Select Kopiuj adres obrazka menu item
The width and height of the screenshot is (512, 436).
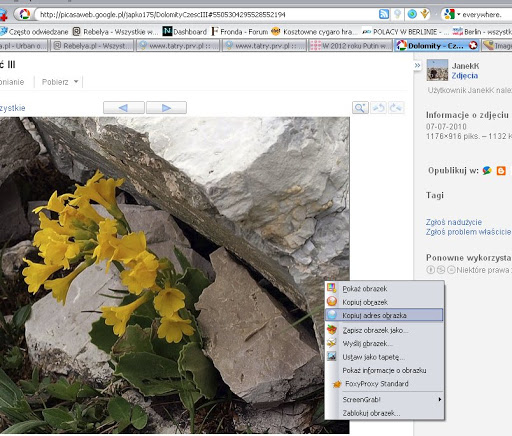pyautogui.click(x=384, y=315)
